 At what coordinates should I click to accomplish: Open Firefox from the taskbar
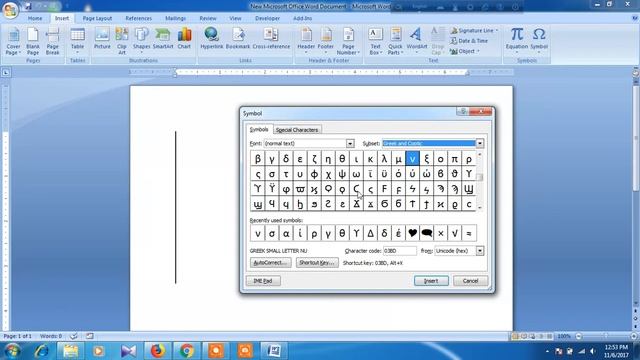[x=158, y=351]
